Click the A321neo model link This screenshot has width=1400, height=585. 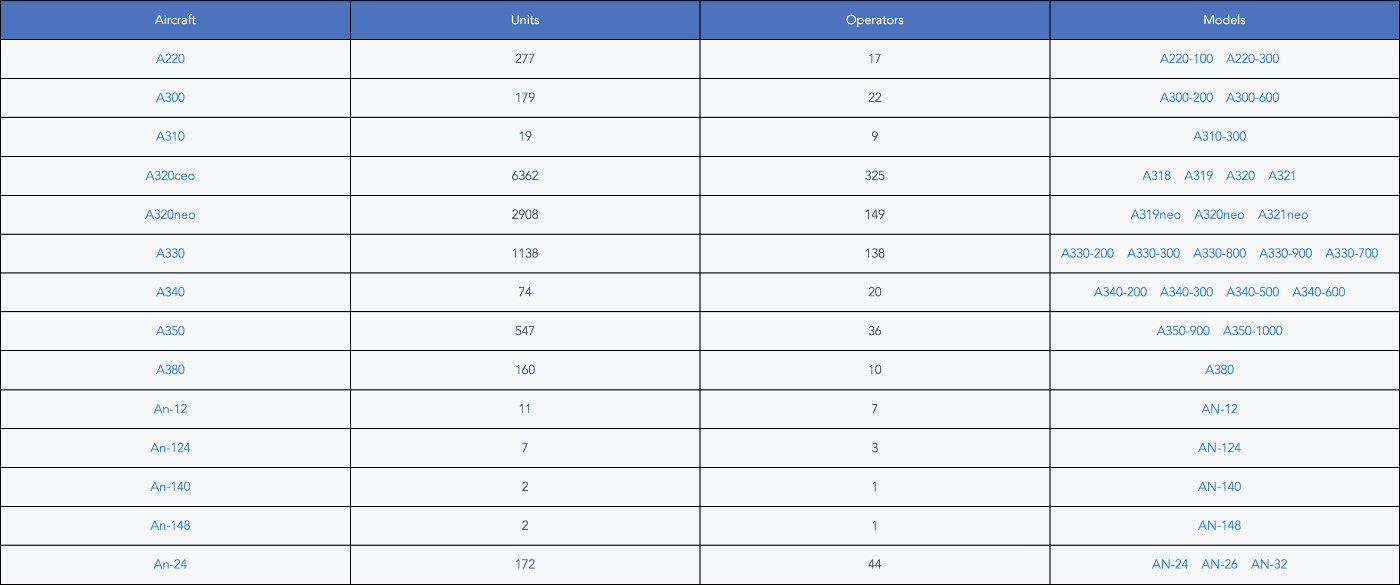click(1282, 215)
